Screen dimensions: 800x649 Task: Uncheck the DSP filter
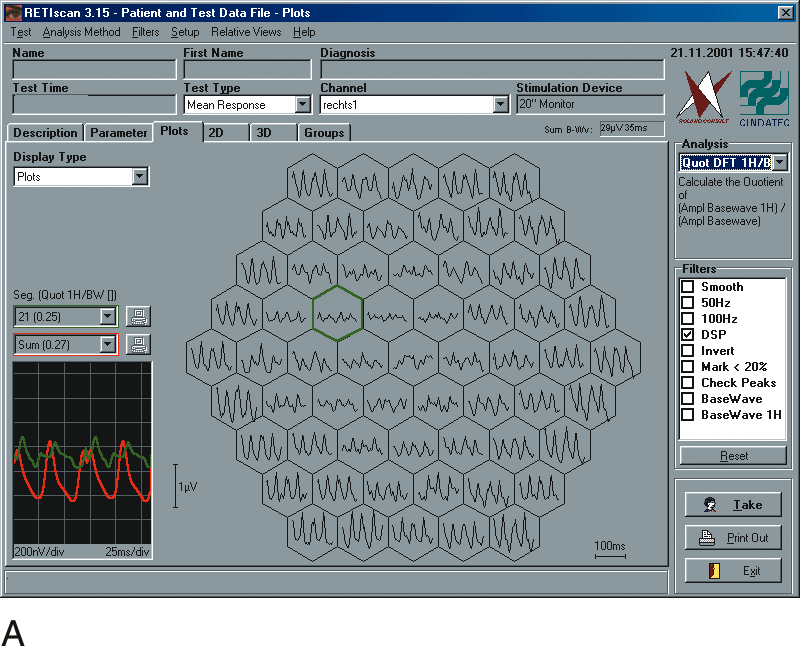click(x=688, y=335)
